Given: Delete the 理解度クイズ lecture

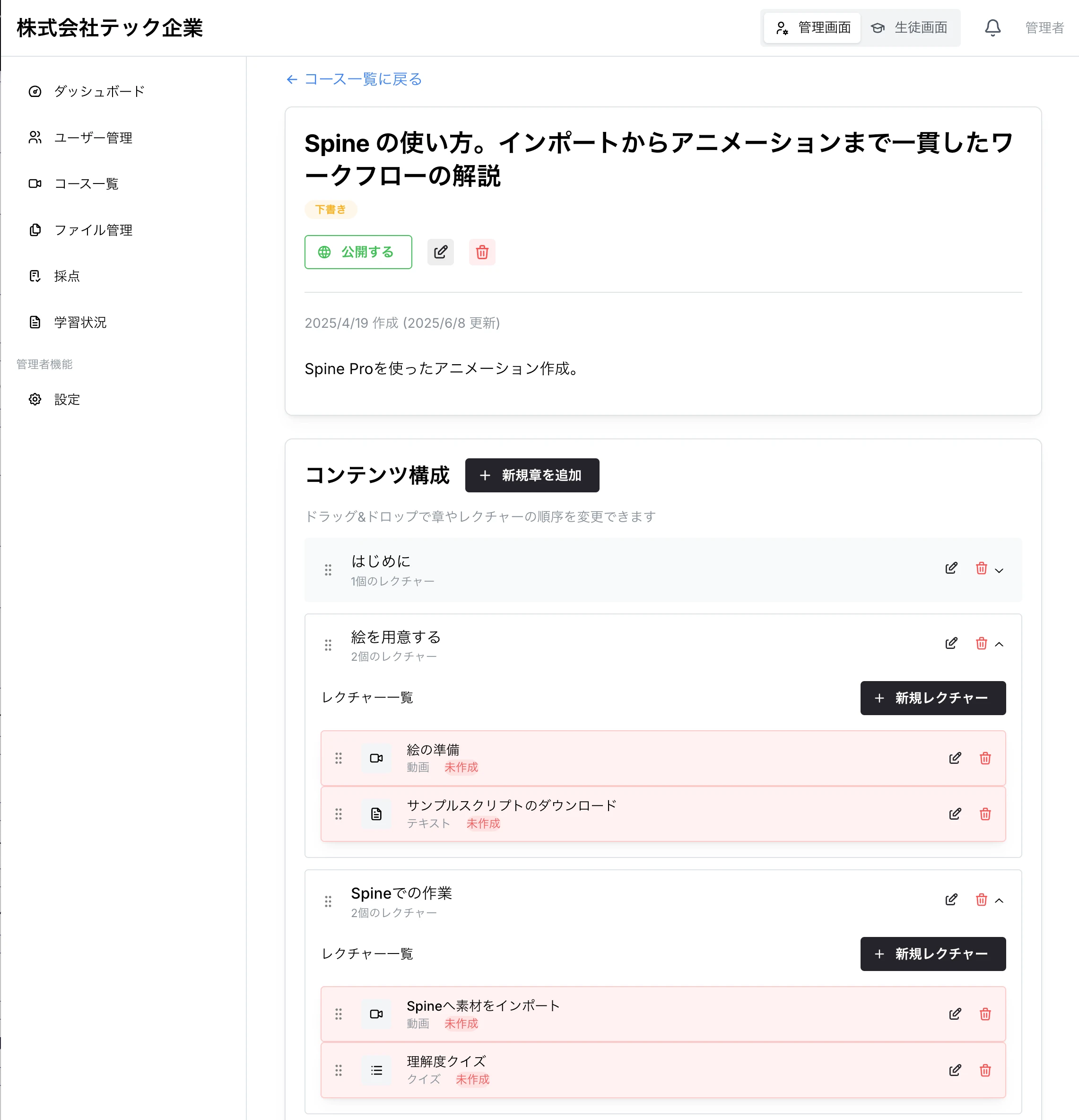Looking at the screenshot, I should tap(985, 1070).
